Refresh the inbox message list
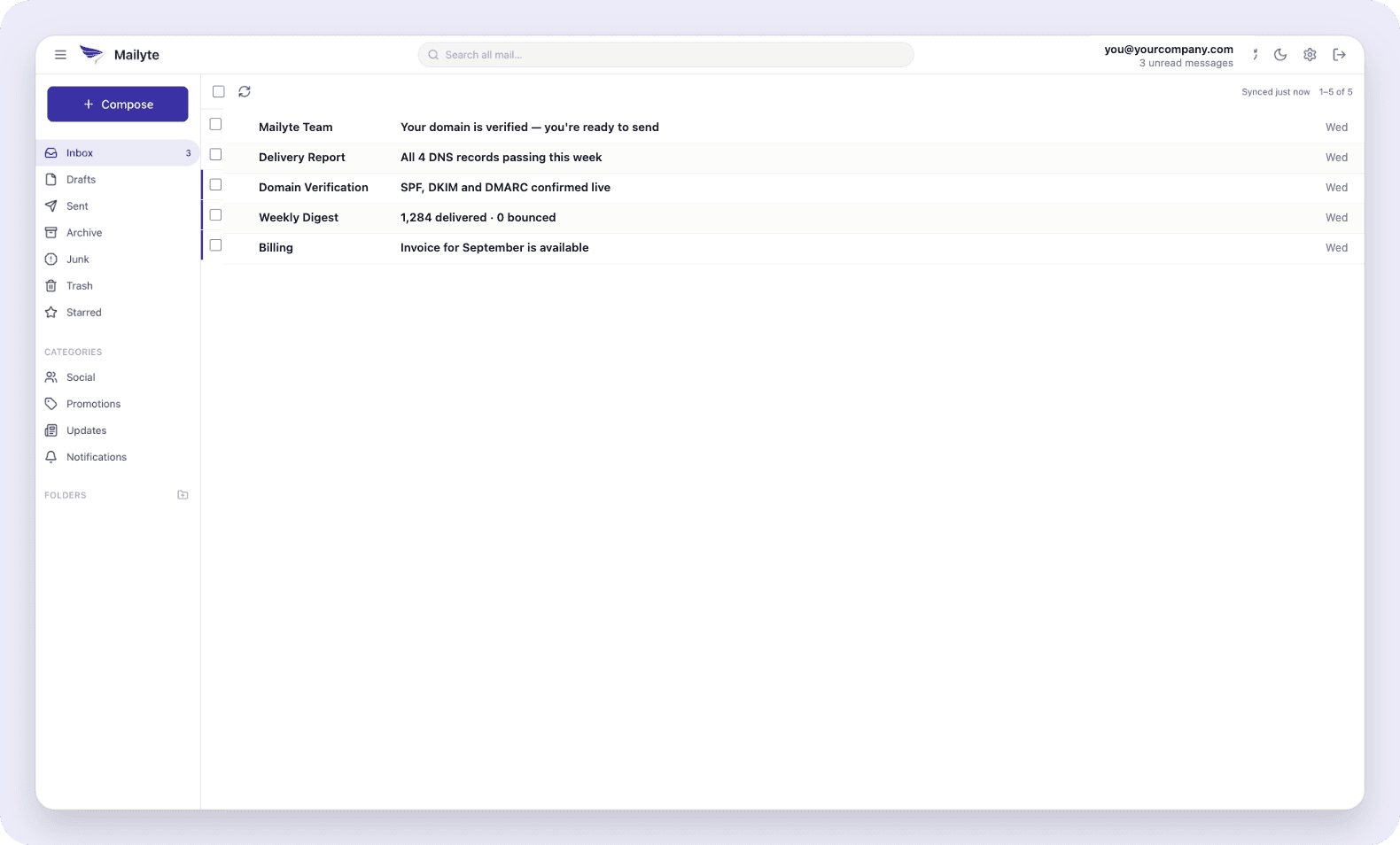1400x845 pixels. pos(245,91)
